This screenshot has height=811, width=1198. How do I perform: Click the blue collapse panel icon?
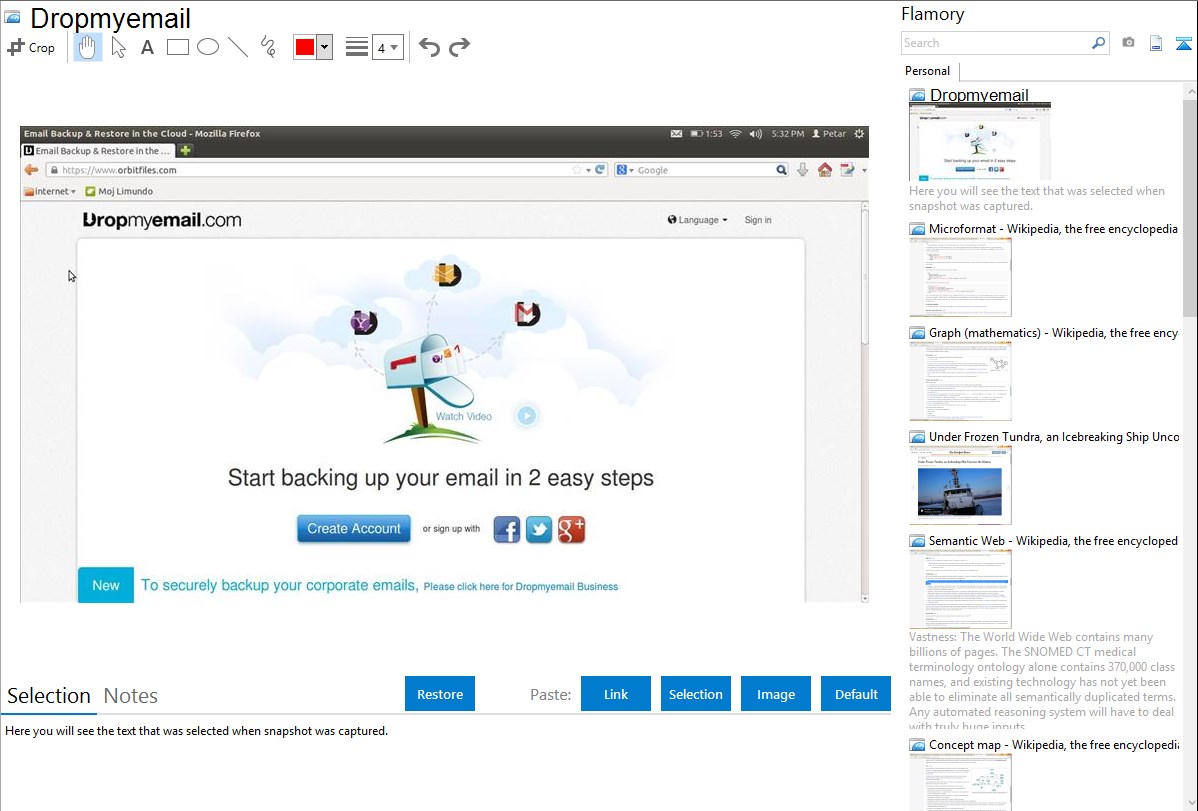point(1183,43)
